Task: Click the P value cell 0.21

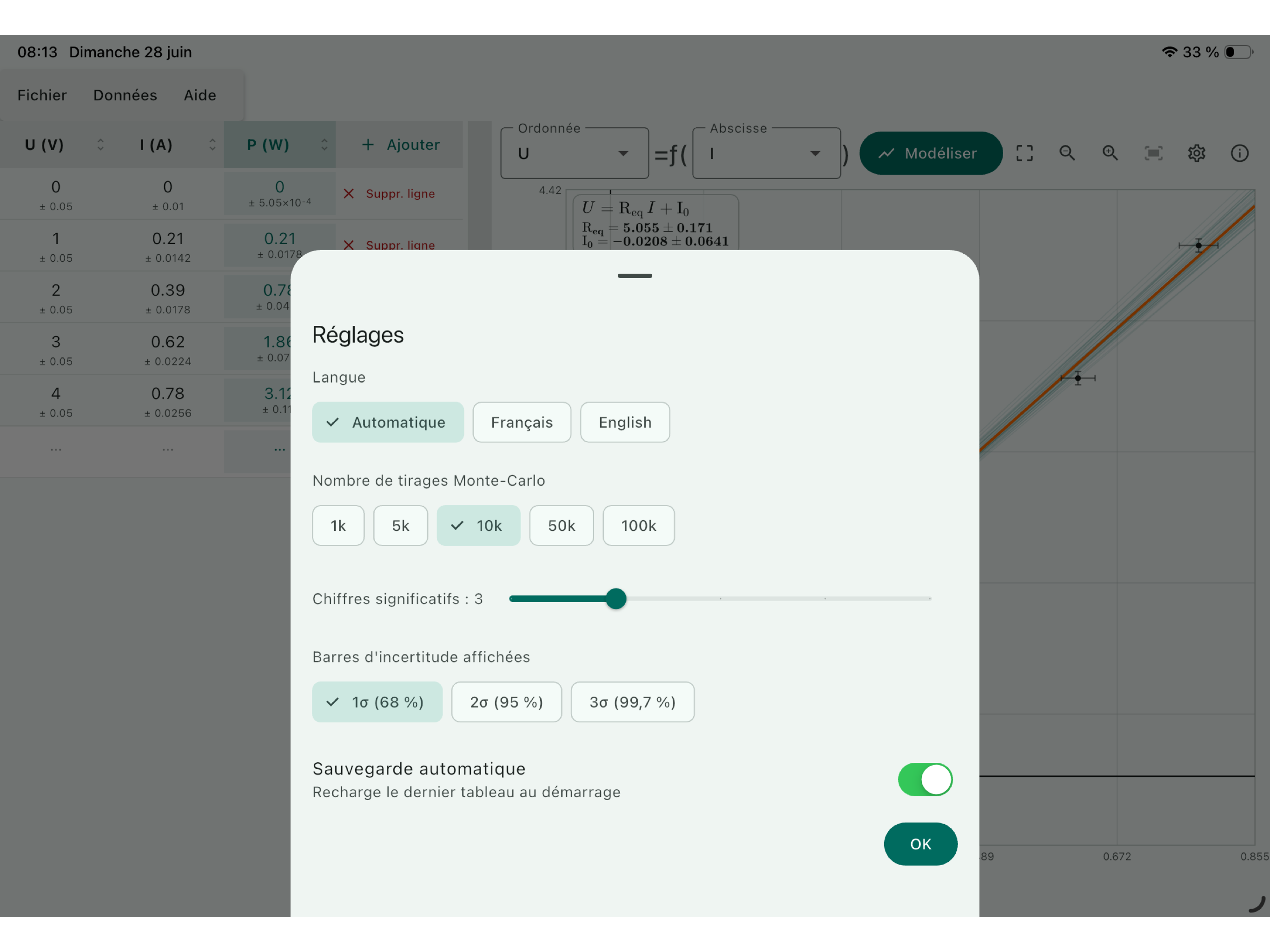Action: click(x=279, y=245)
